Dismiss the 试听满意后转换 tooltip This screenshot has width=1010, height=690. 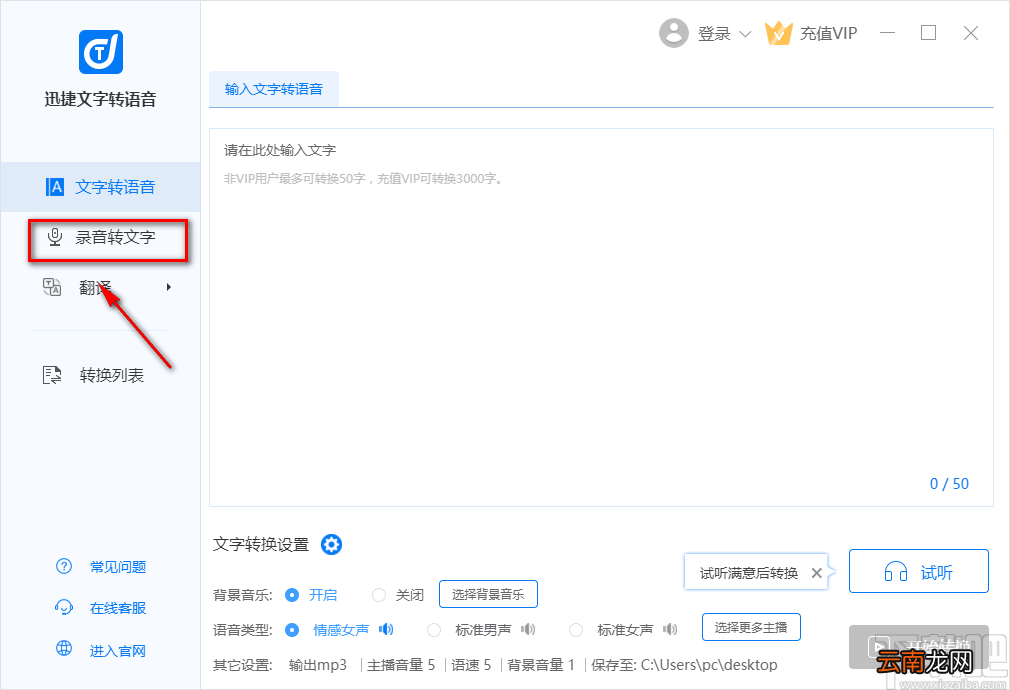pyautogui.click(x=816, y=573)
